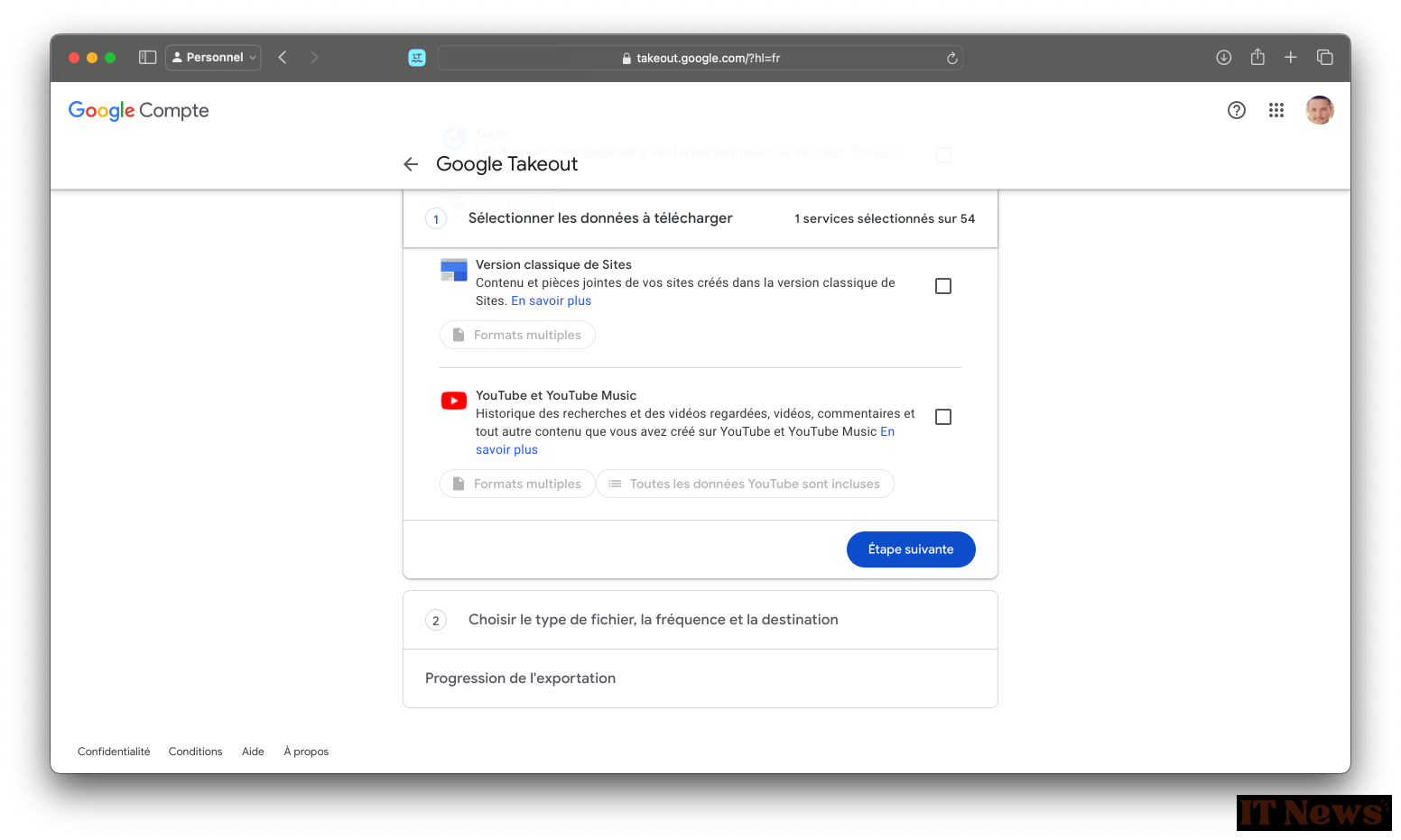Check Version classique de Sites checkbox

[x=943, y=286]
